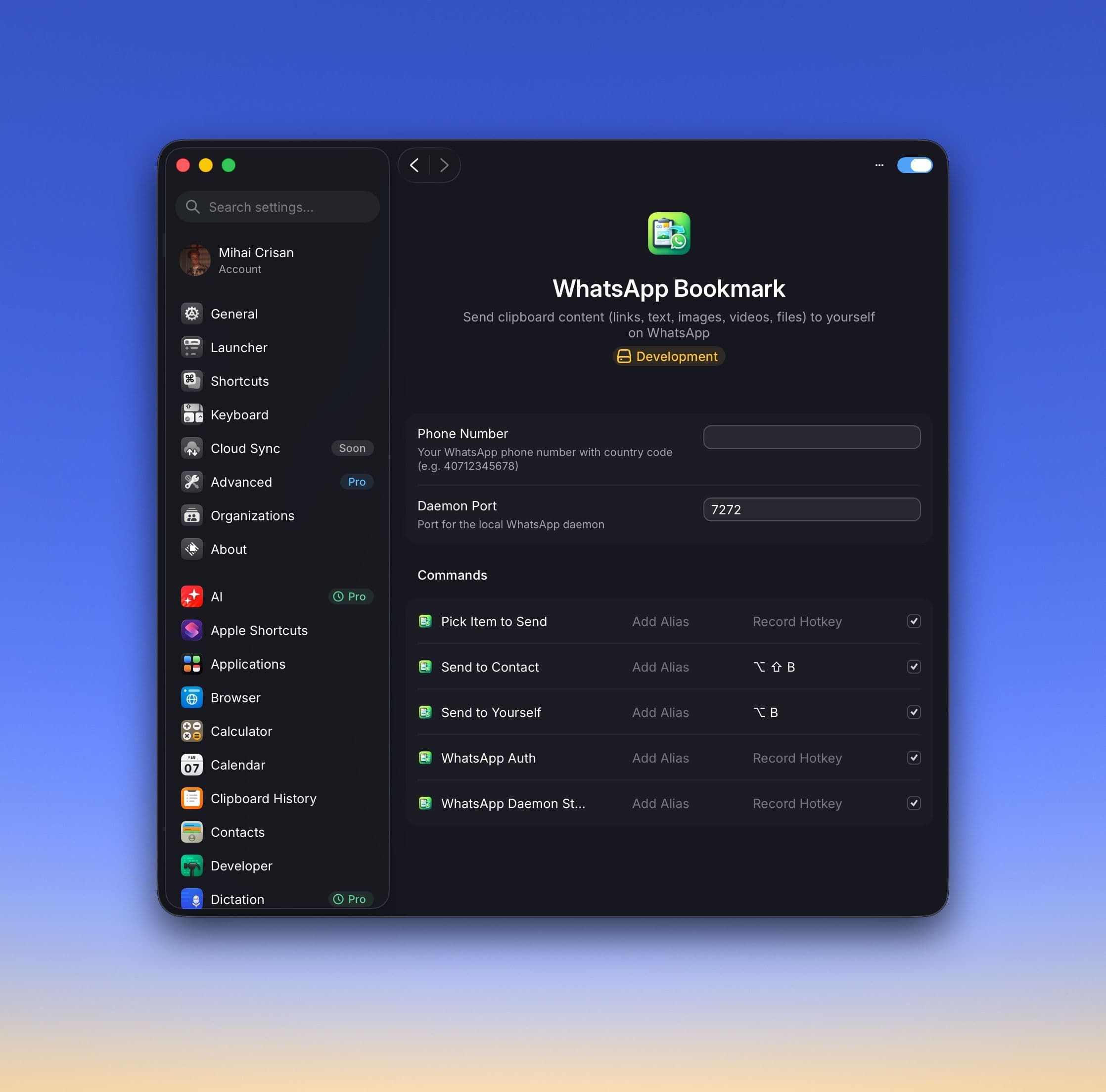
Task: Open the Clipboard History label
Action: coord(263,798)
